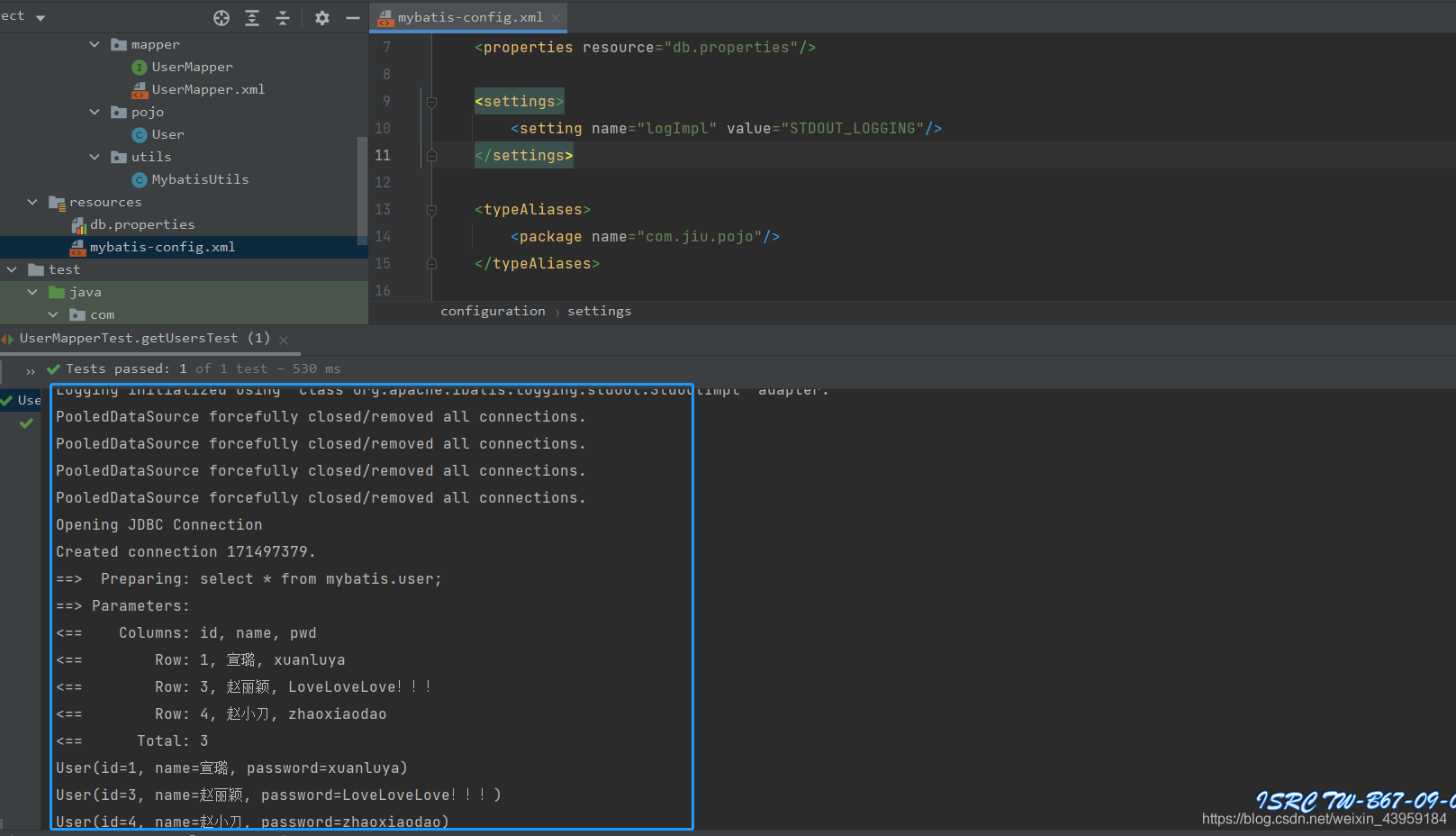Click the MybatisUtils class icon
Image resolution: width=1456 pixels, height=836 pixels.
coord(140,179)
